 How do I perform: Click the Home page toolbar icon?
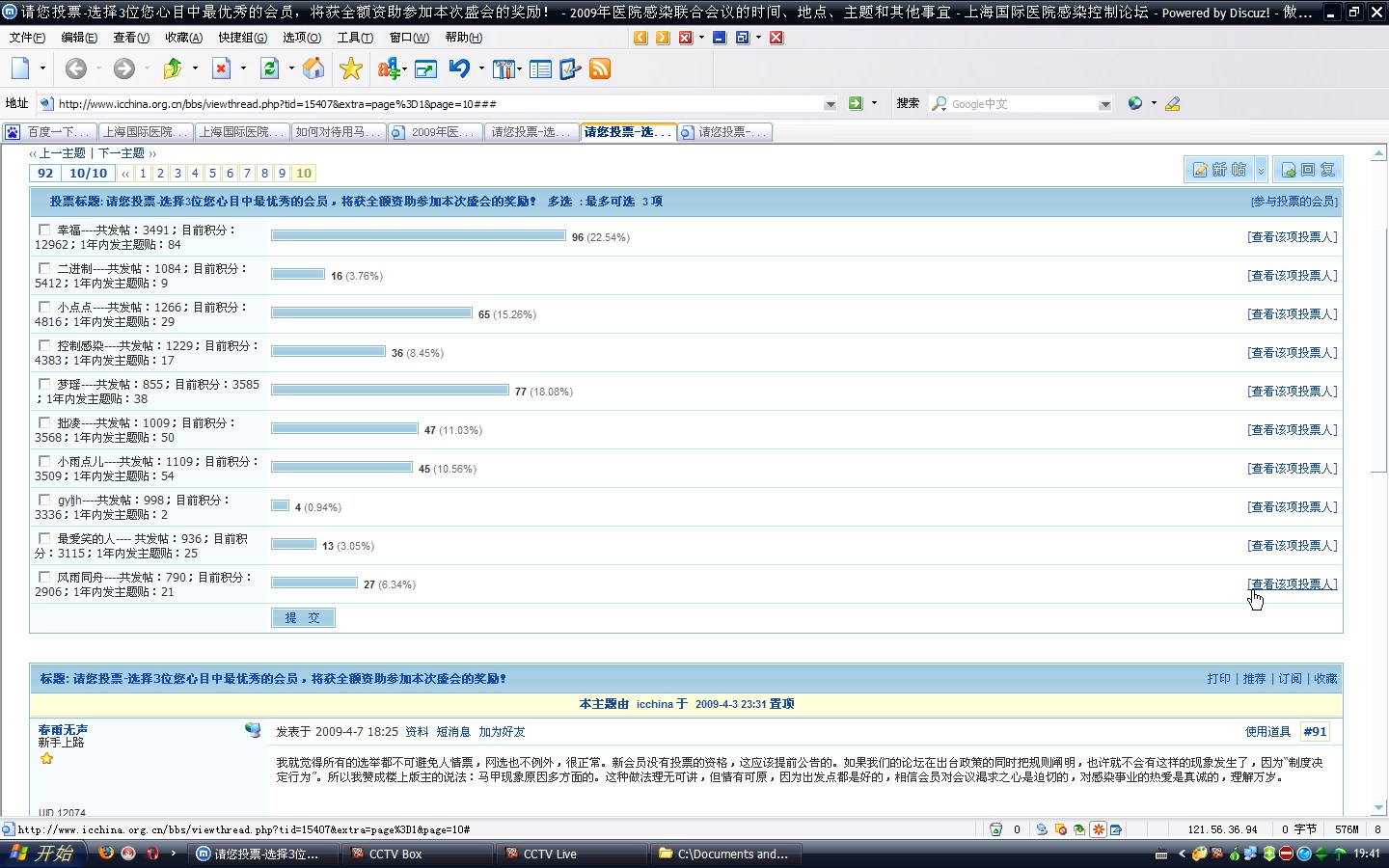(313, 68)
